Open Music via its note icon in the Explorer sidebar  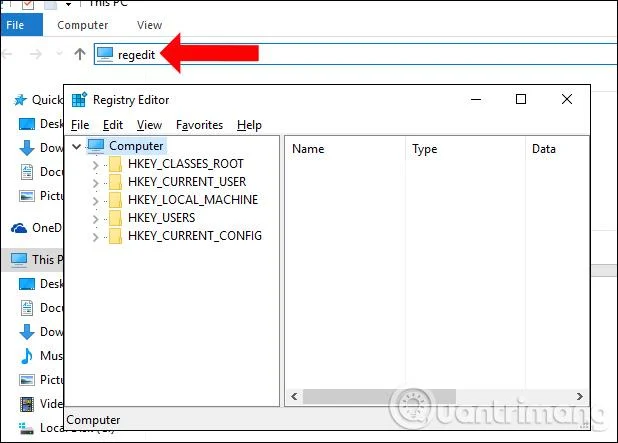pyautogui.click(x=27, y=356)
